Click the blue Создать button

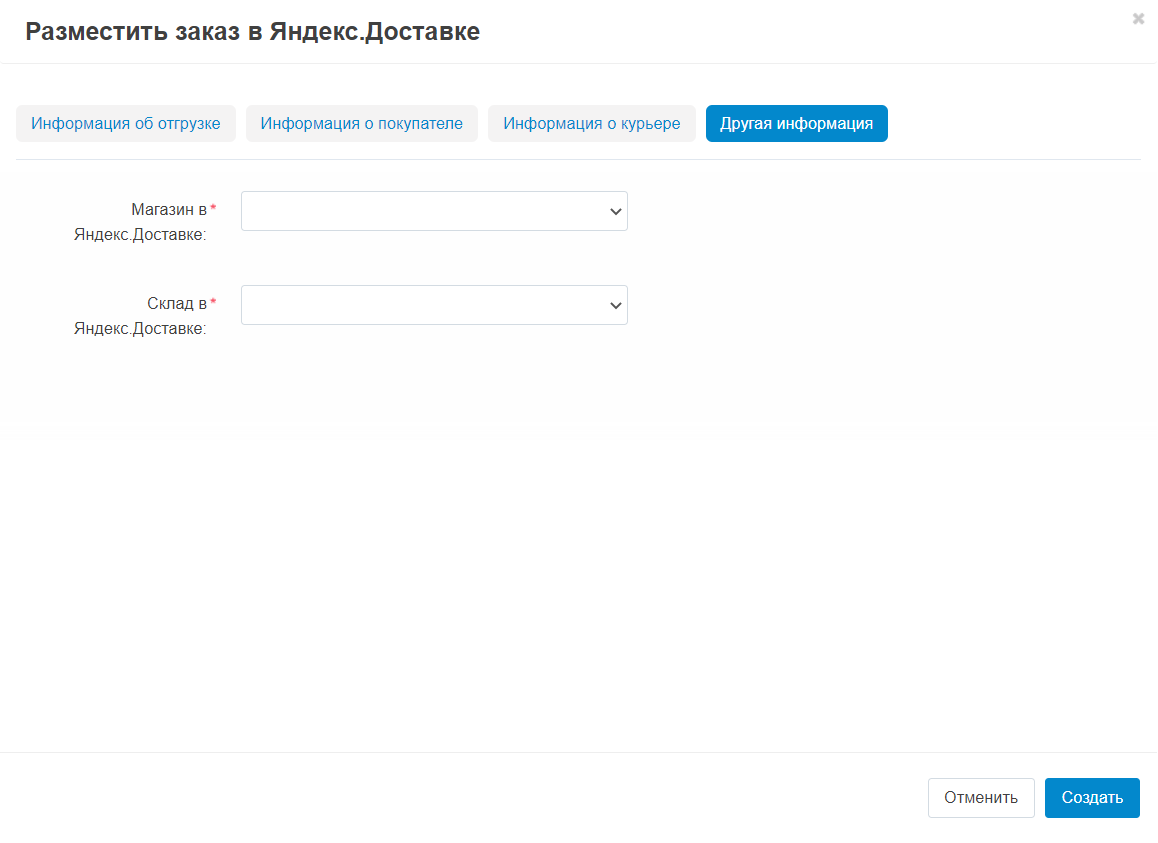coord(1092,798)
